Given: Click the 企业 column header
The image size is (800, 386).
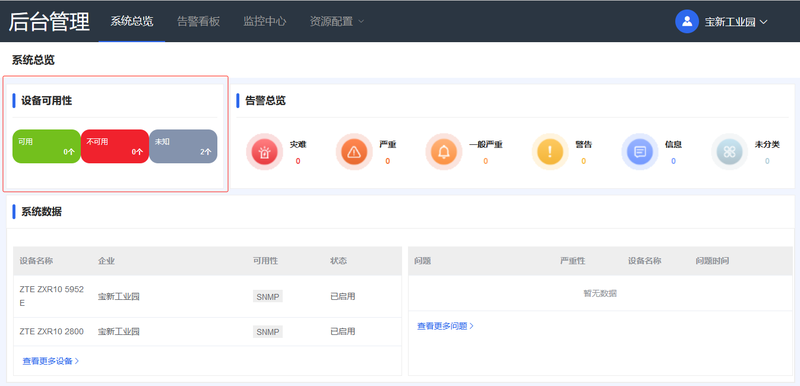Looking at the screenshot, I should pos(106,261).
